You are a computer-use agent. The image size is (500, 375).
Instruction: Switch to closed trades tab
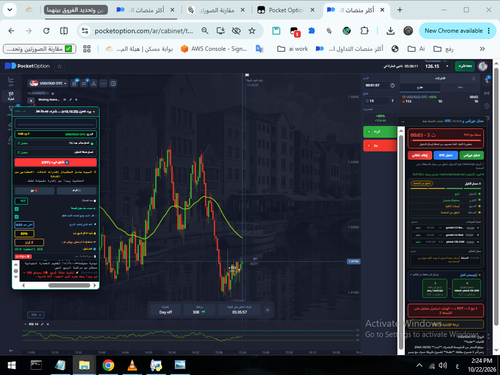tap(460, 87)
